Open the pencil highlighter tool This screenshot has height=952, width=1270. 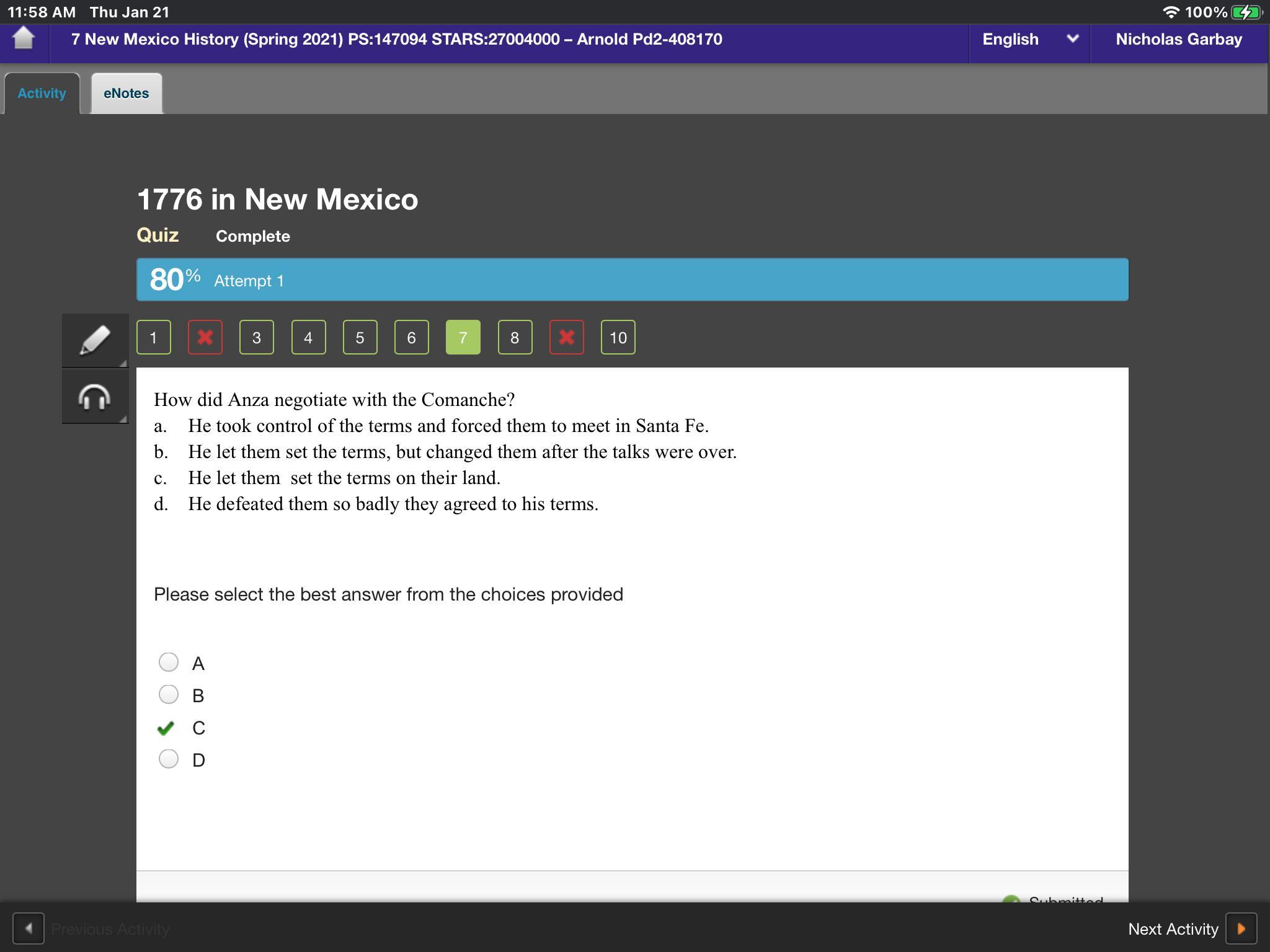(x=94, y=340)
